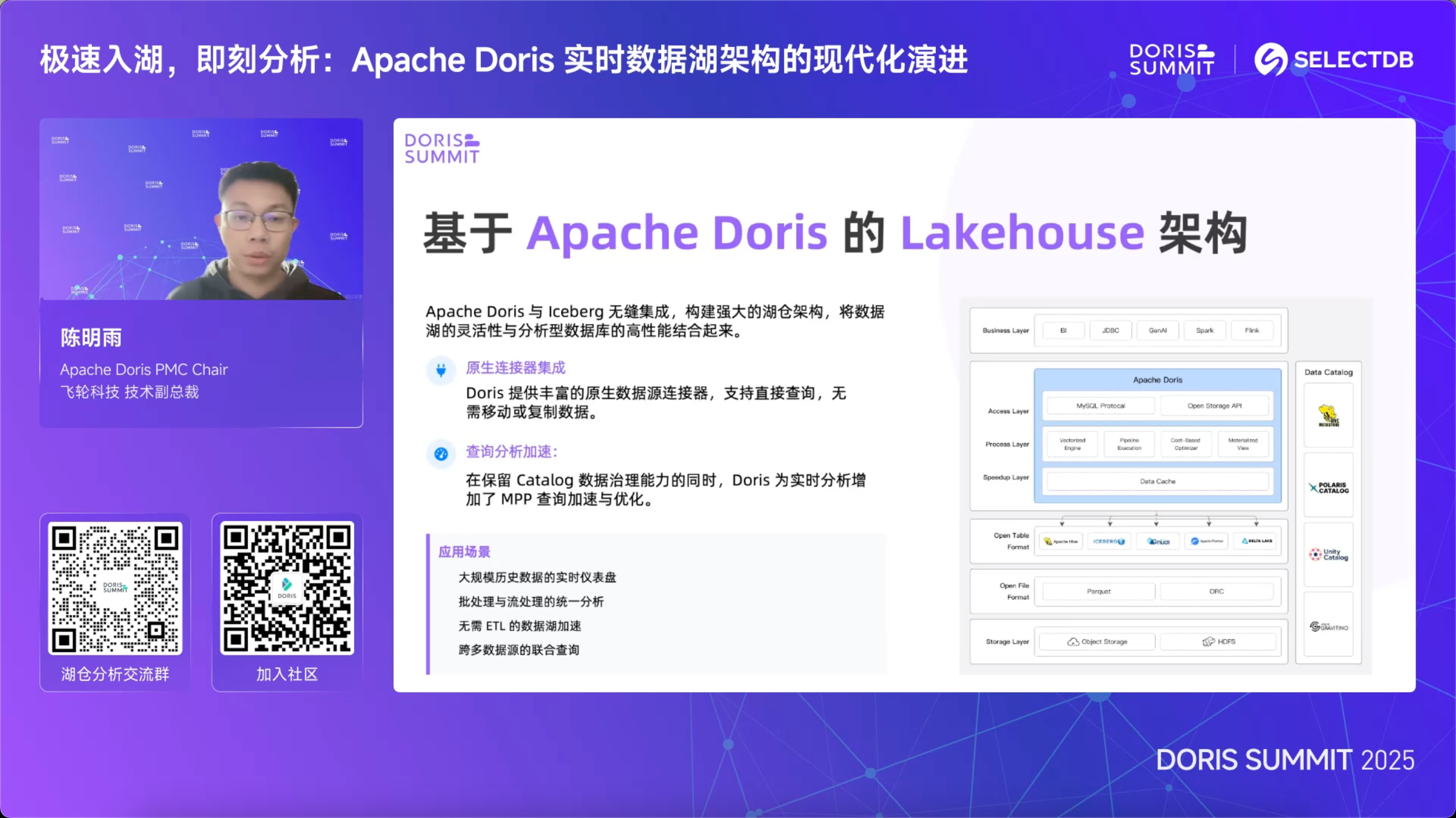Image resolution: width=1456 pixels, height=818 pixels.
Task: Click the speedometer icon beside 查询分析加速
Action: tap(441, 454)
